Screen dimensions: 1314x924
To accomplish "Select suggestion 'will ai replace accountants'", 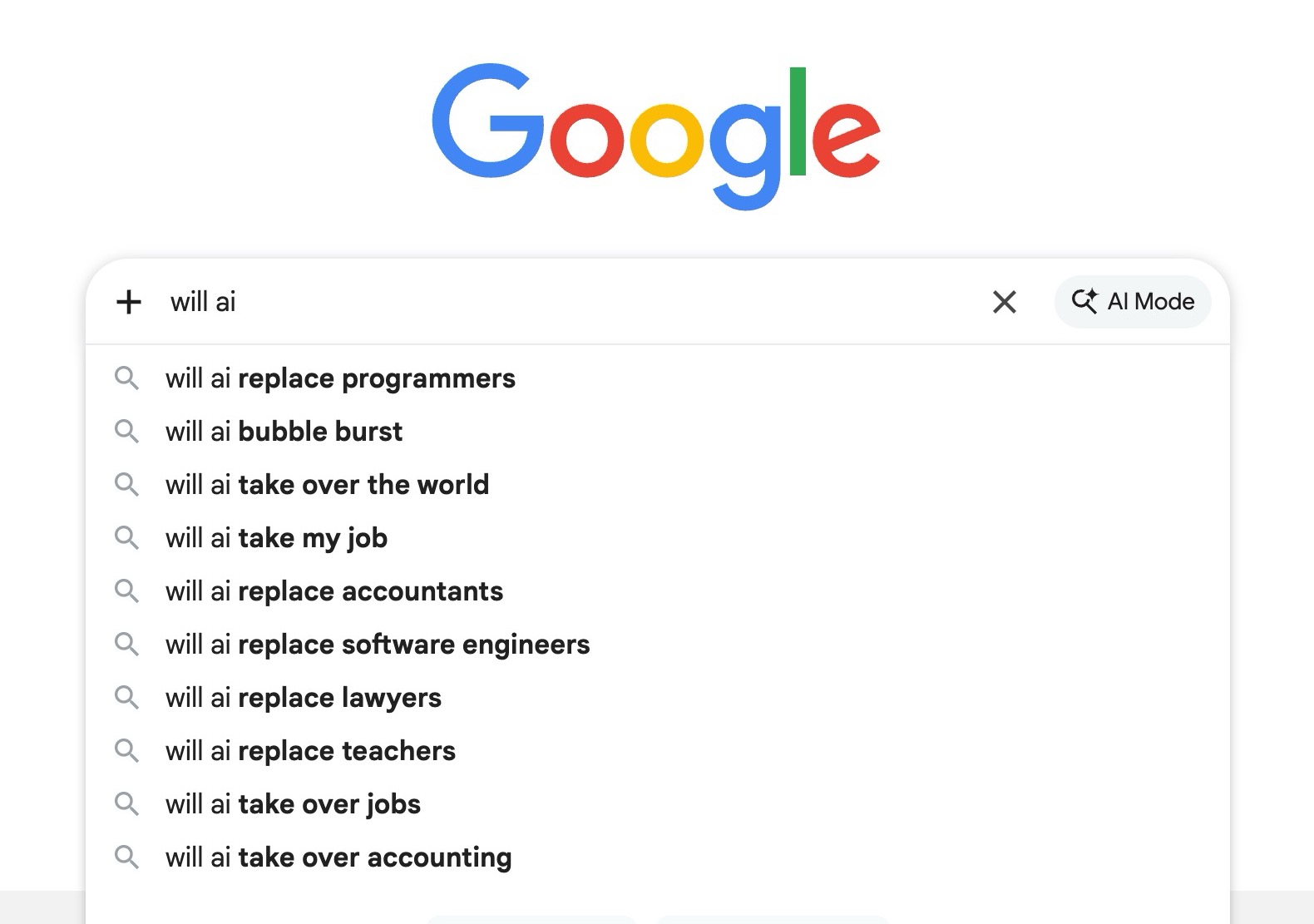I will (x=333, y=591).
